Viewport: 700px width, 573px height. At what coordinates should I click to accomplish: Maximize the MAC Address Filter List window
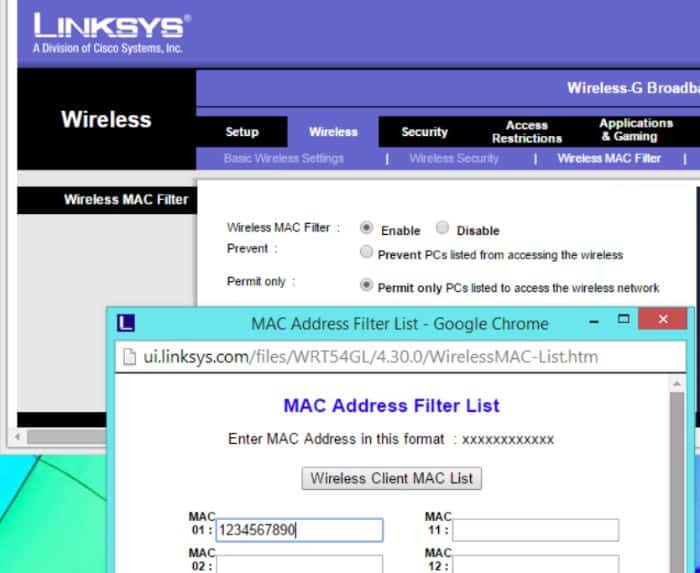[x=623, y=319]
